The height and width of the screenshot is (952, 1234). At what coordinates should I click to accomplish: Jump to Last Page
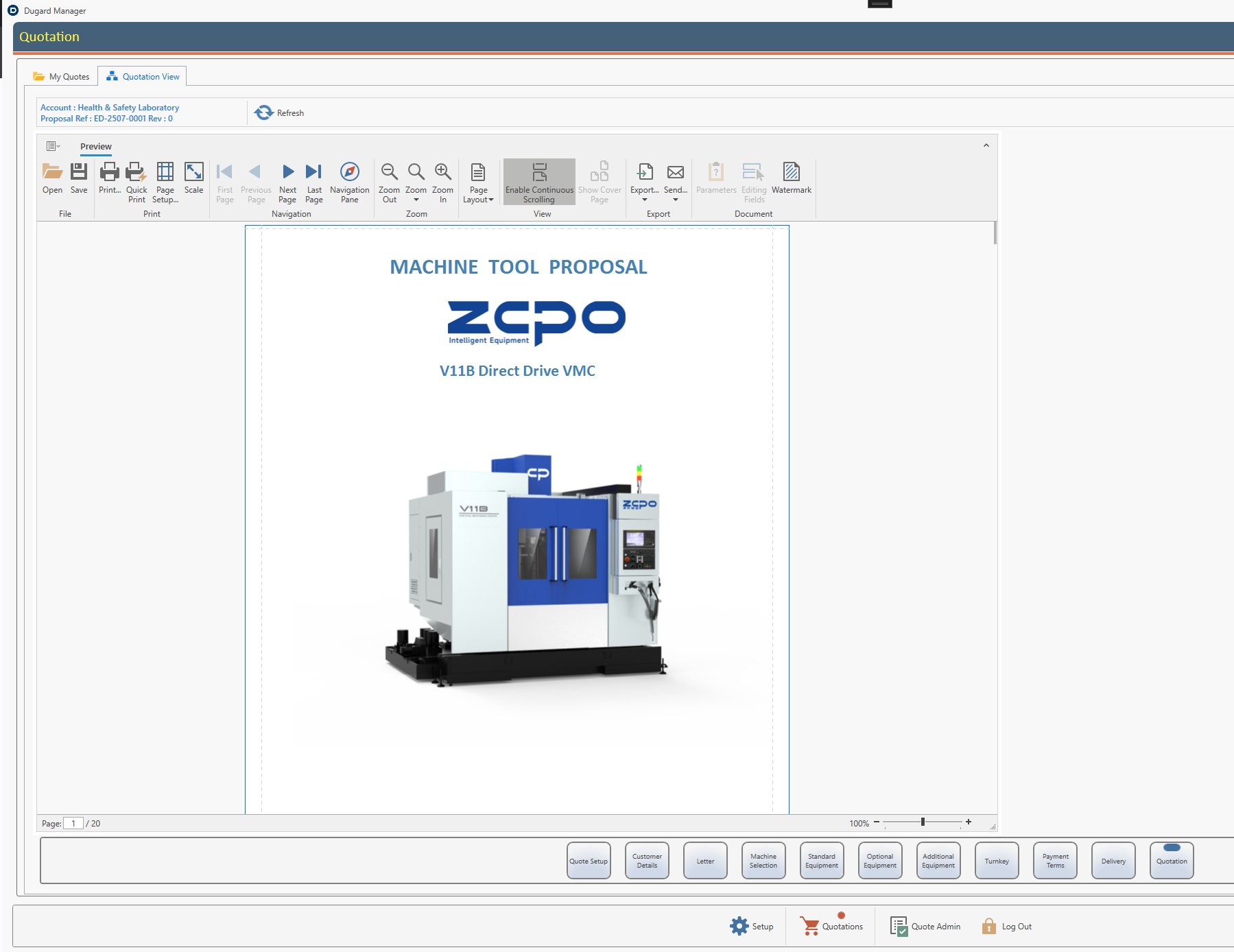[x=314, y=182]
